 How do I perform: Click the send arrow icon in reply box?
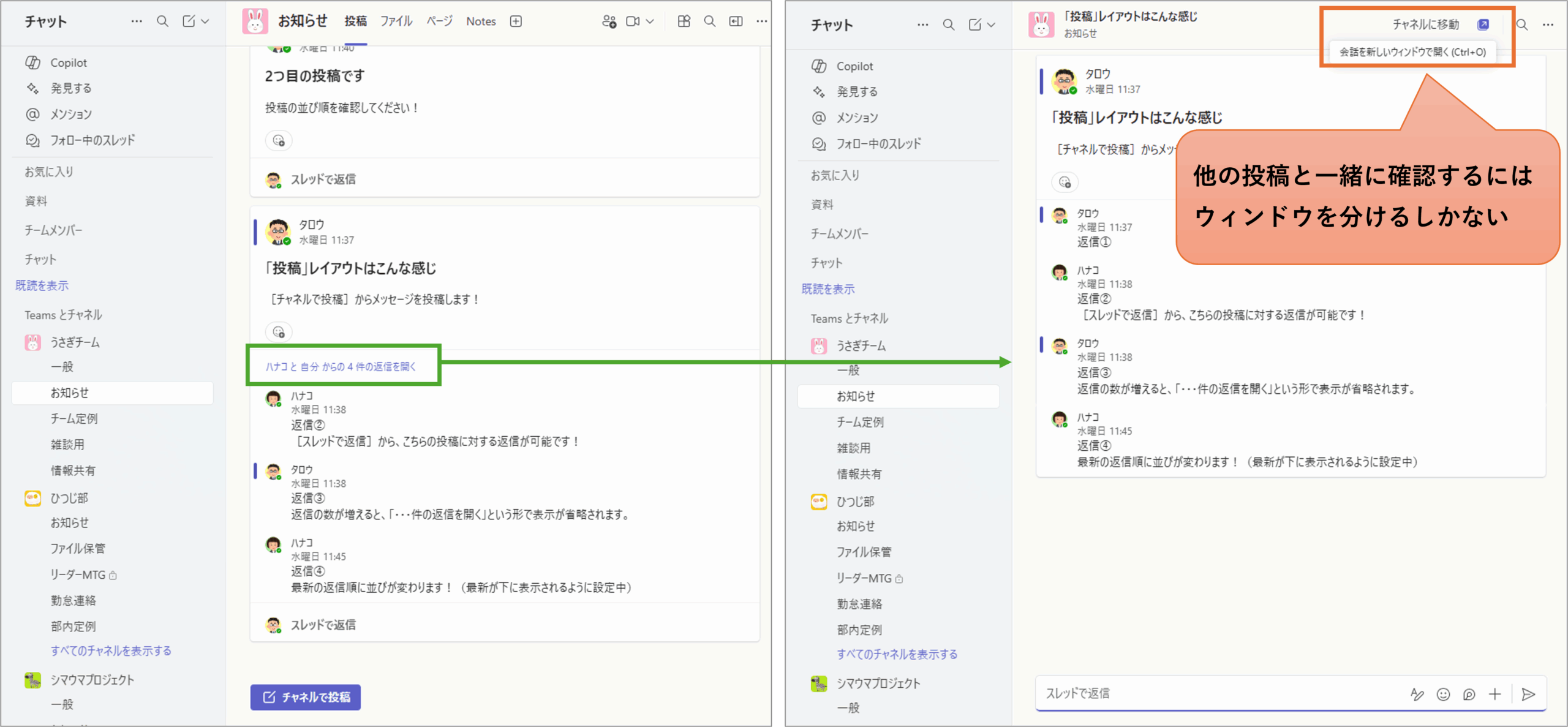[x=1528, y=693]
